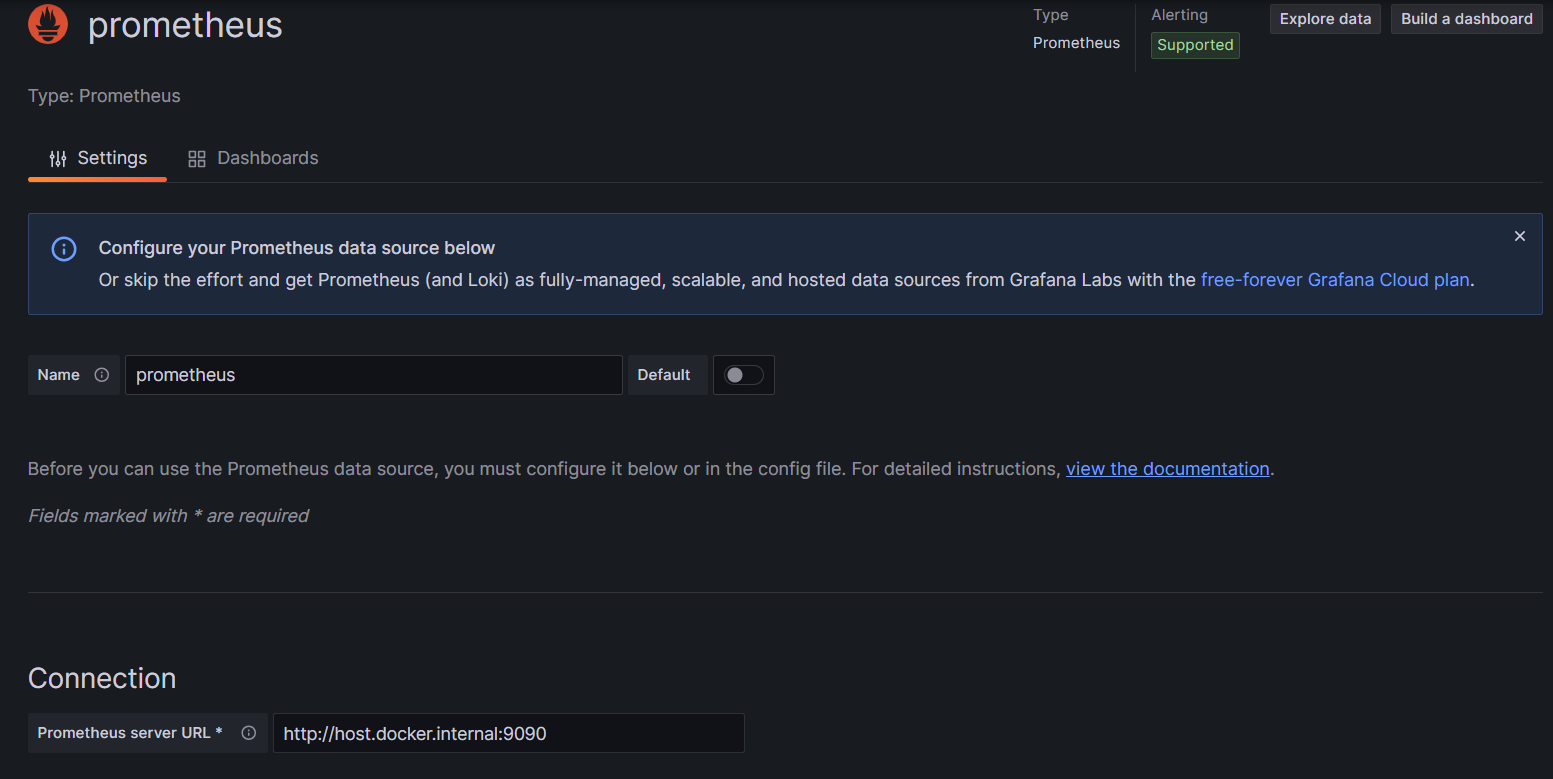Open the view the documentation link

tap(1168, 469)
